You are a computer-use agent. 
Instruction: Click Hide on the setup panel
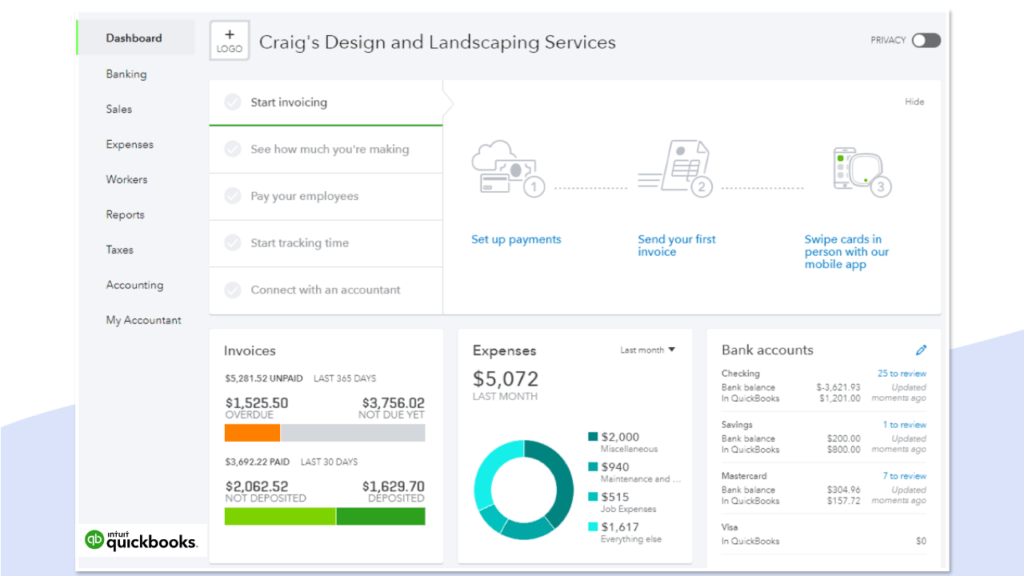914,102
